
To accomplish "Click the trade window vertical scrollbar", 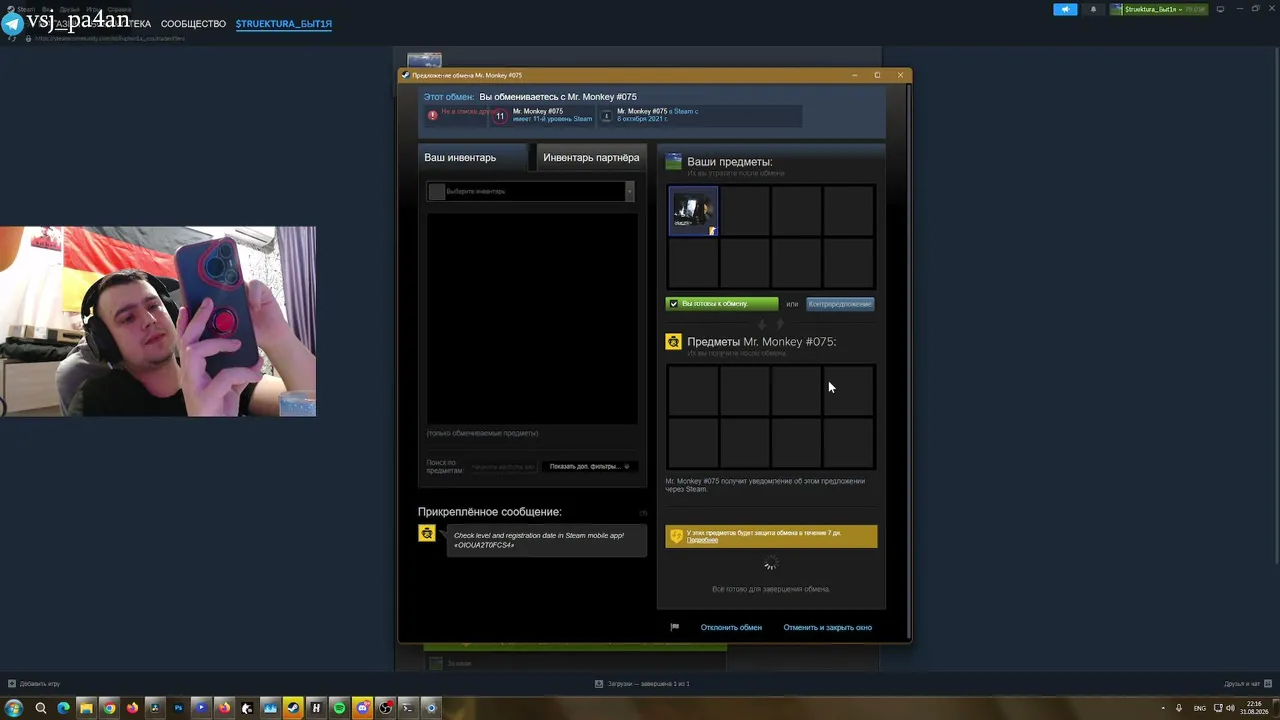I will (x=908, y=360).
